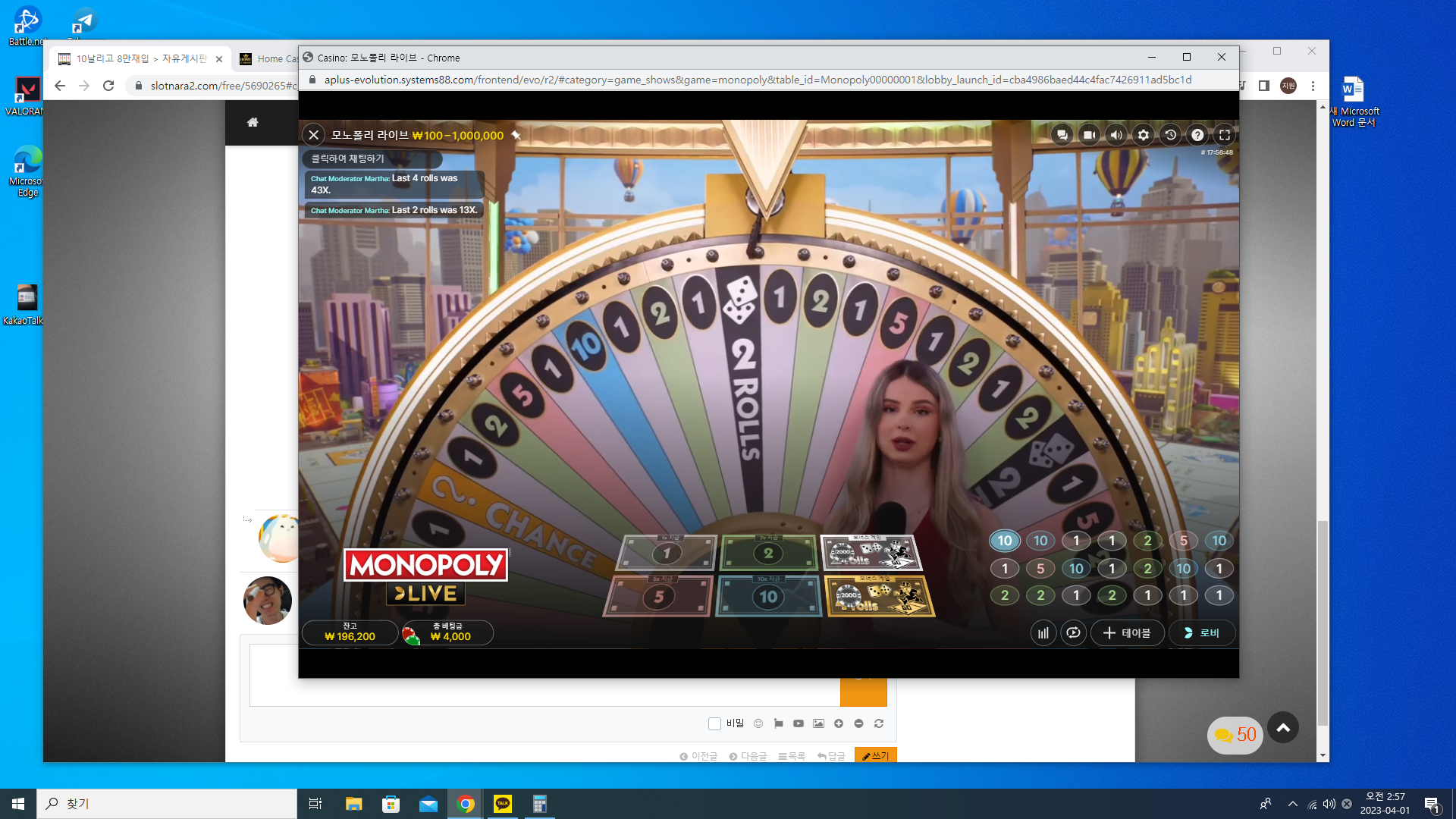Toggle the video camera settings icon
This screenshot has width=1456, height=819.
tap(1089, 135)
